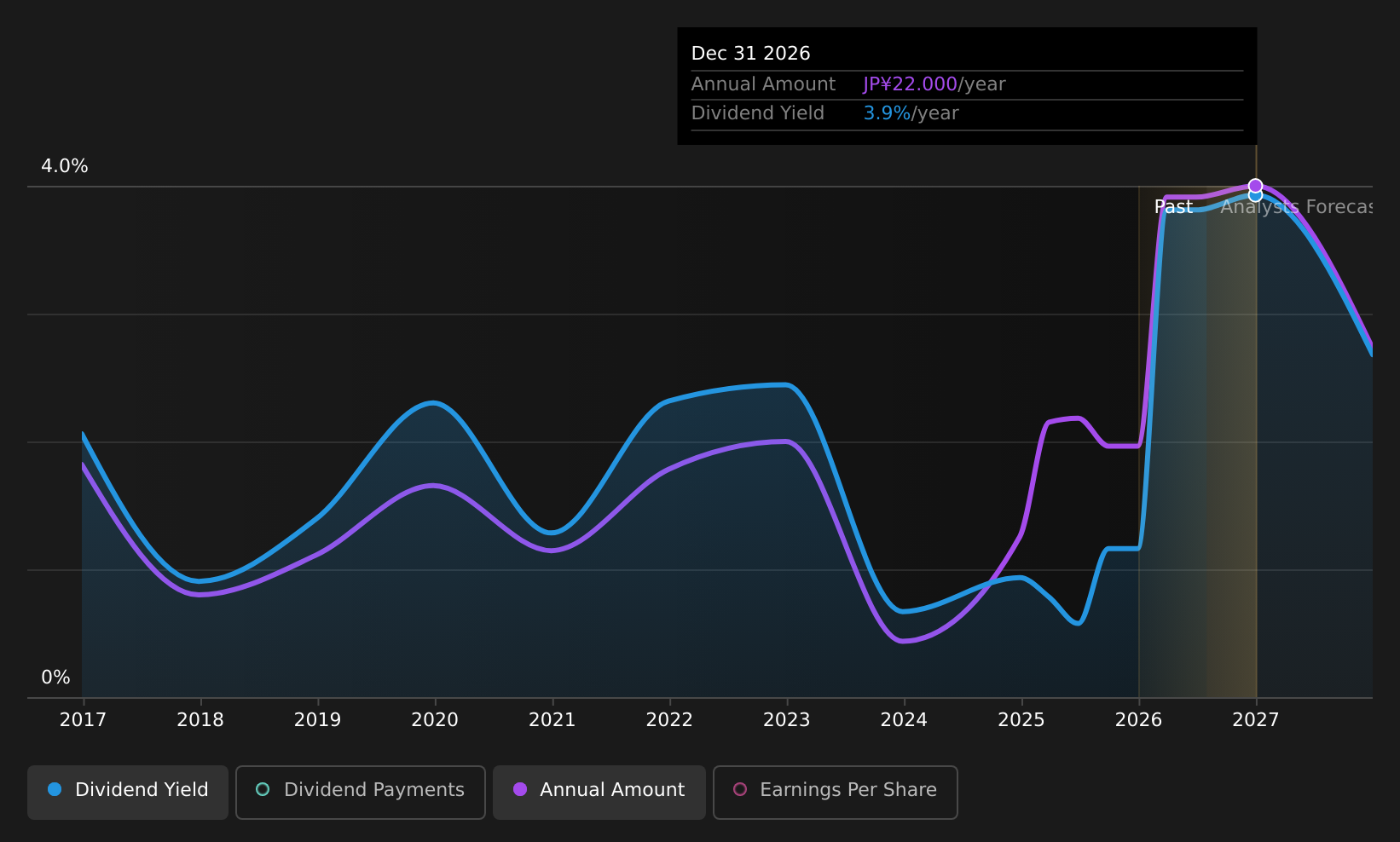The width and height of the screenshot is (1400, 842).
Task: Click the JP¥22.000/year tooltip value
Action: click(934, 84)
